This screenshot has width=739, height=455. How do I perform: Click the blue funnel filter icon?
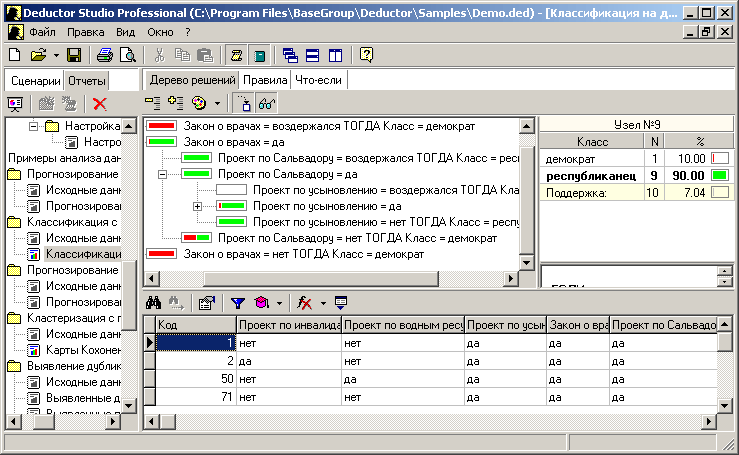[238, 301]
